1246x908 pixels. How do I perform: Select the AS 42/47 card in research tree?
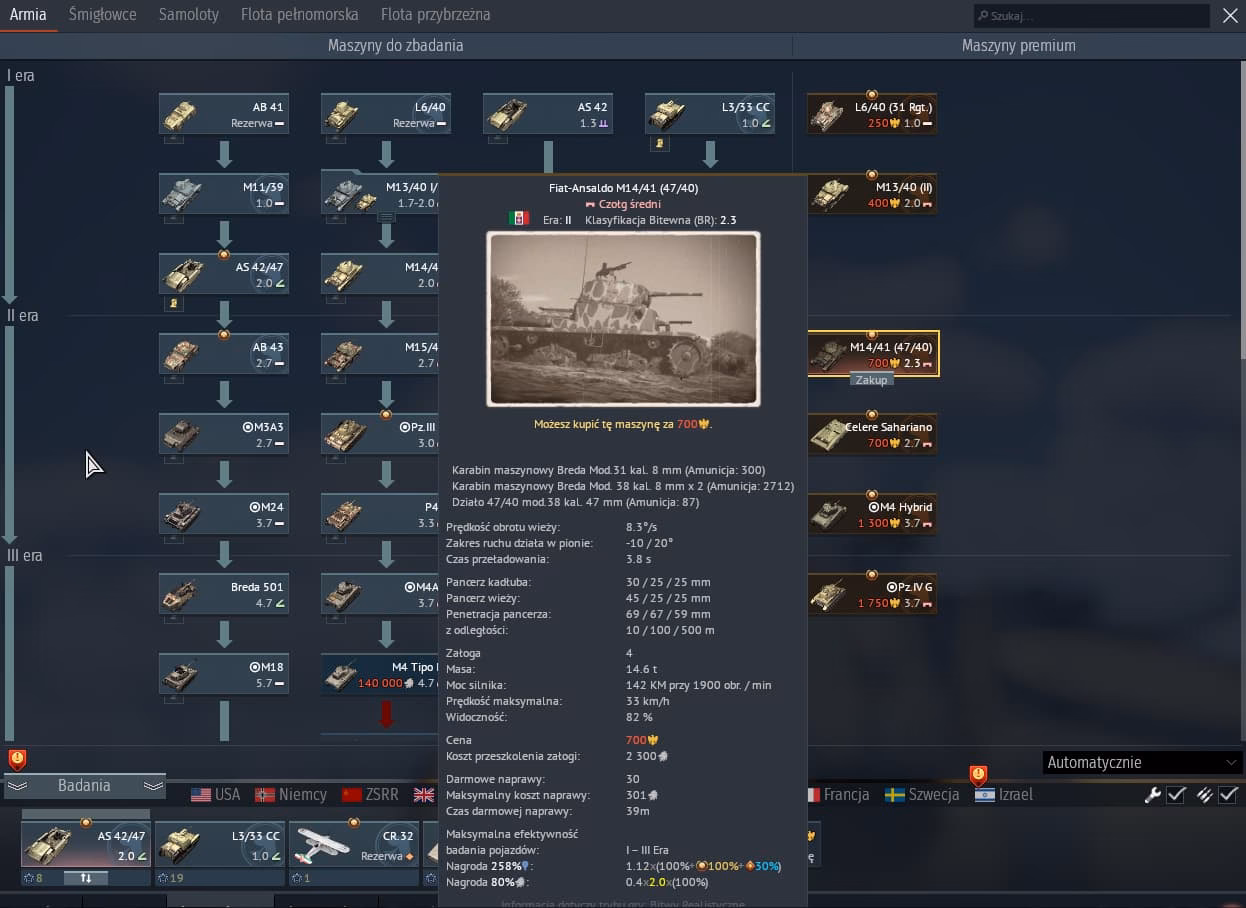point(224,273)
